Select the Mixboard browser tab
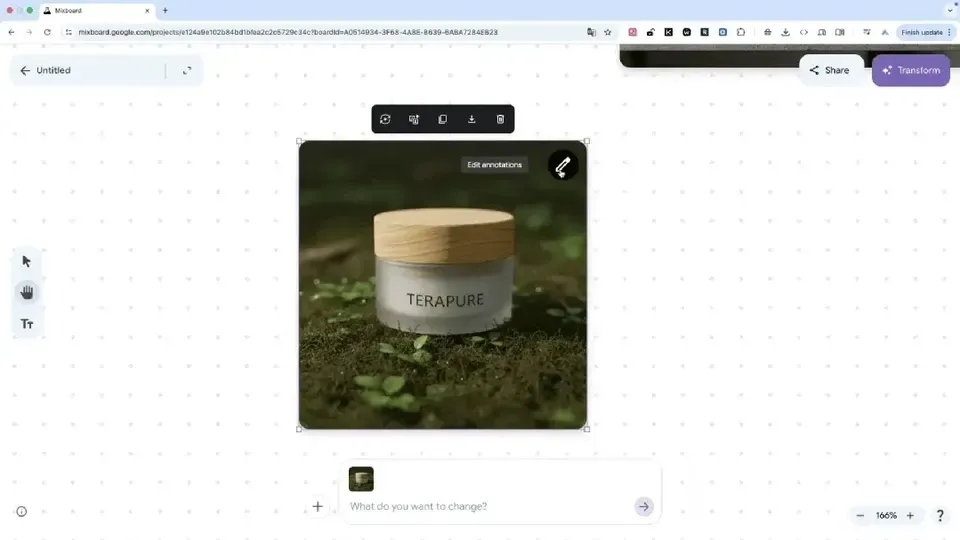 (97, 10)
